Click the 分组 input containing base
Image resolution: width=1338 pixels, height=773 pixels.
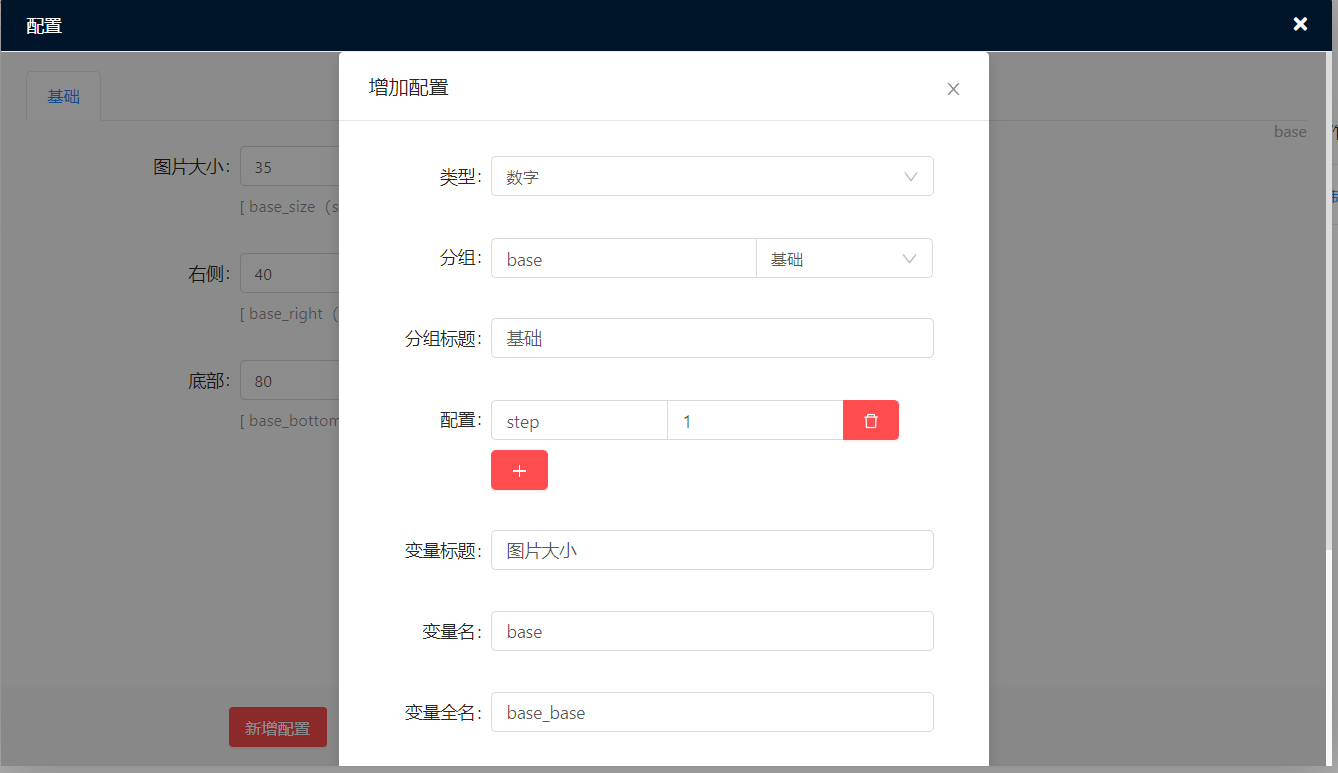click(623, 258)
